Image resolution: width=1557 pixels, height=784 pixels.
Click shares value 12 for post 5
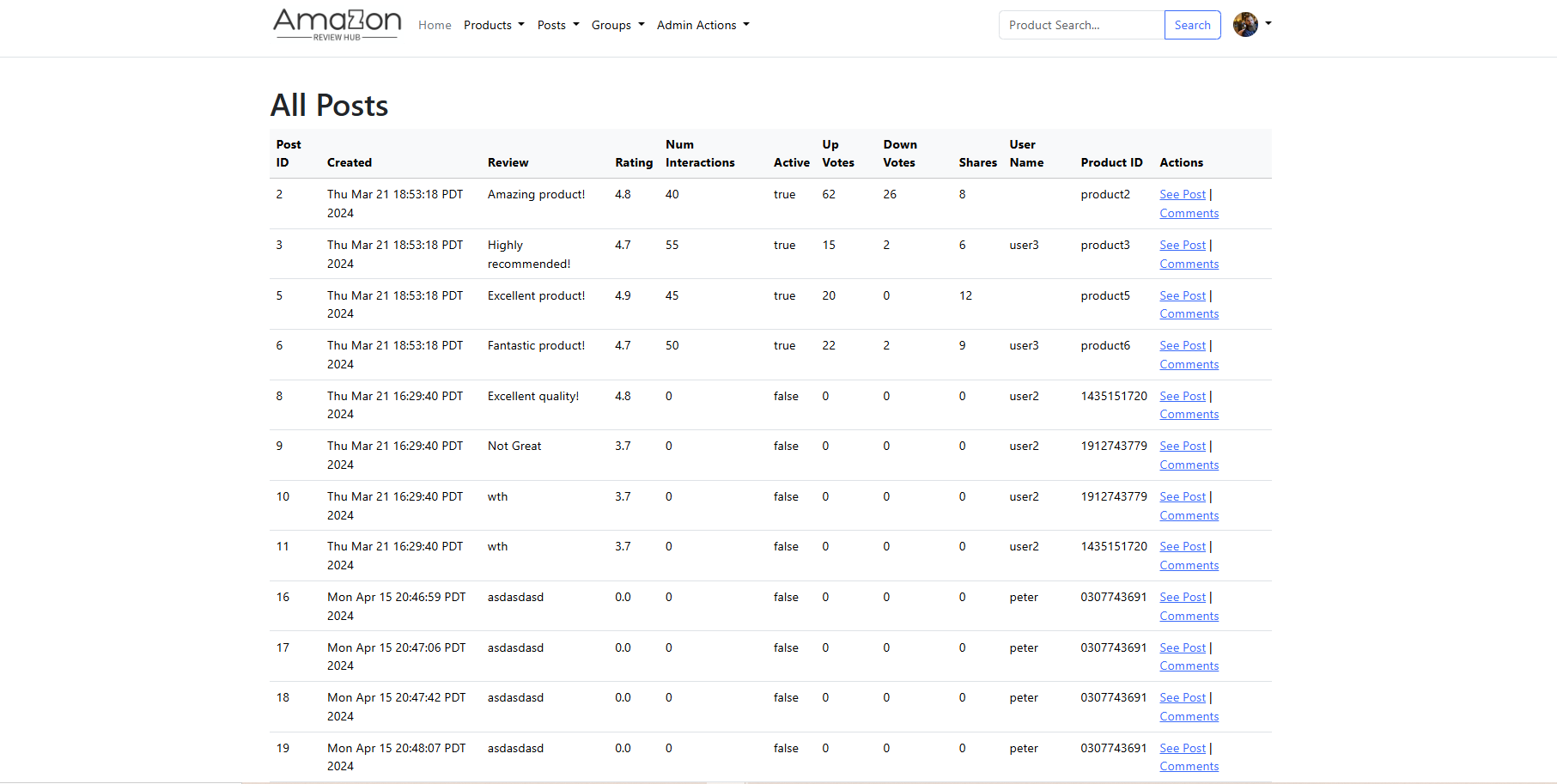965,296
